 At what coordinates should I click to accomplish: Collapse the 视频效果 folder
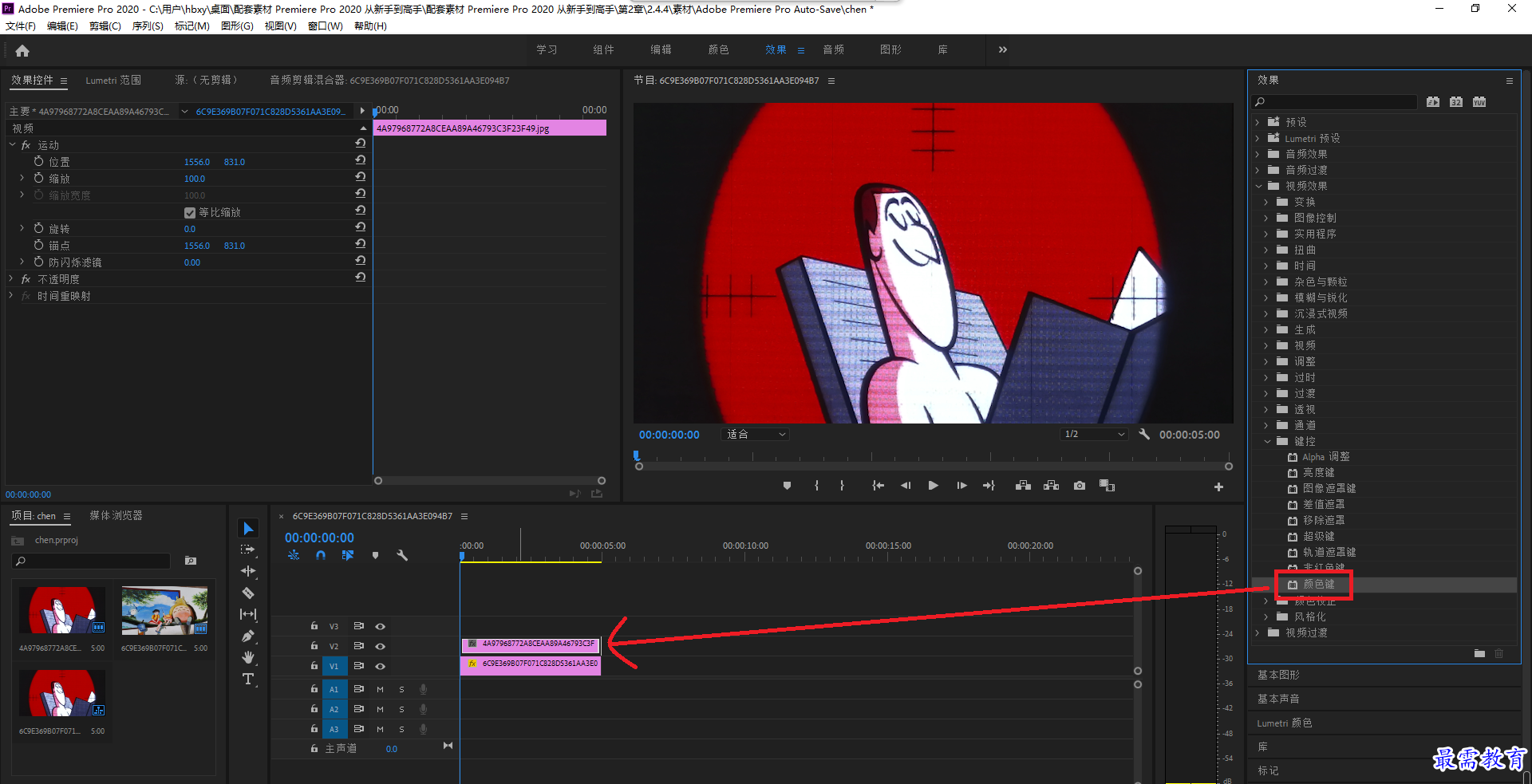(1258, 186)
